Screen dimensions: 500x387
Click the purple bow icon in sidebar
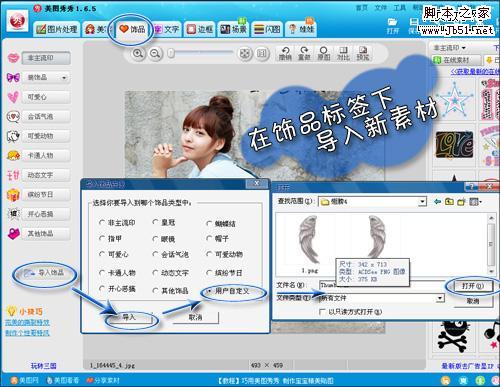[13, 78]
